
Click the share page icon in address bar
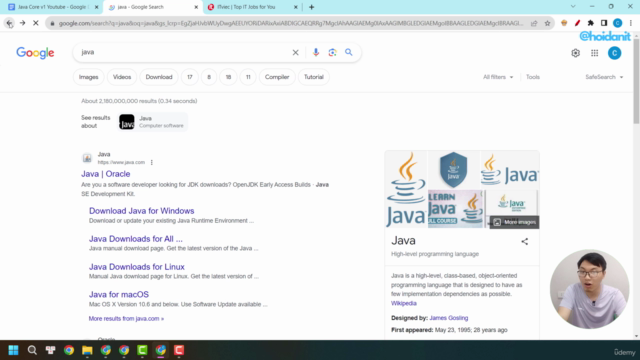[x=534, y=23]
